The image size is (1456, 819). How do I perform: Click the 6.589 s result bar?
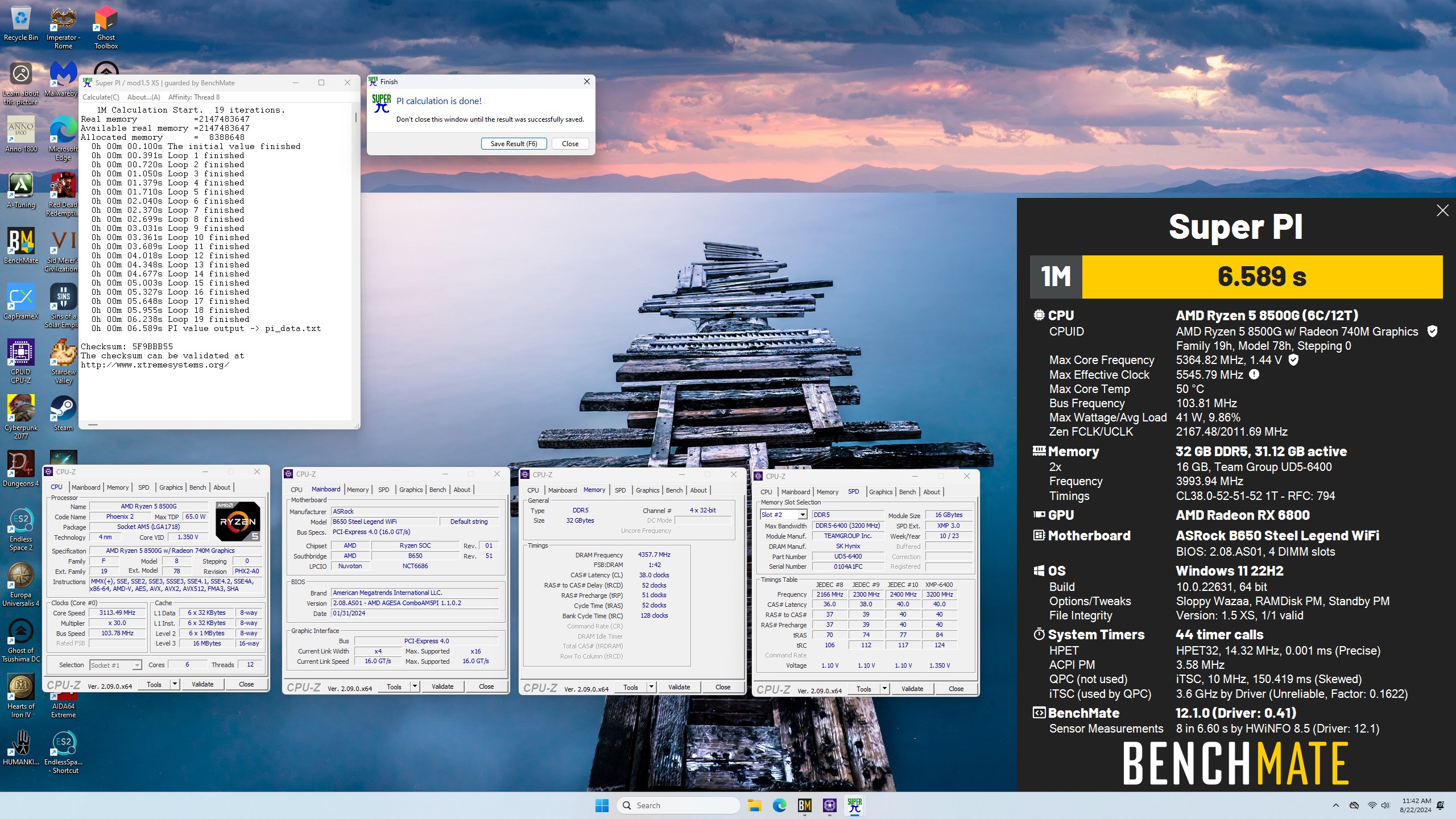(x=1261, y=277)
